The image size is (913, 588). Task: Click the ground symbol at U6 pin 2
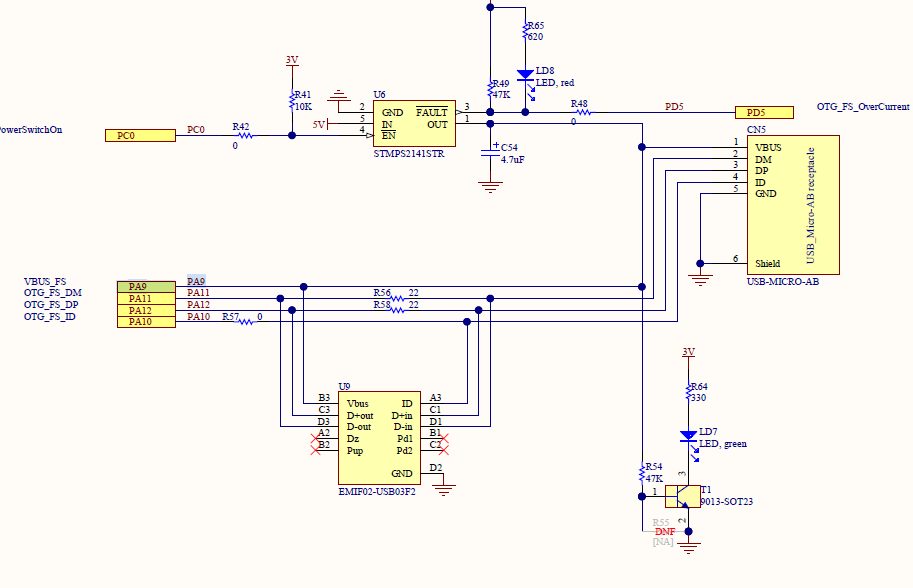point(339,96)
